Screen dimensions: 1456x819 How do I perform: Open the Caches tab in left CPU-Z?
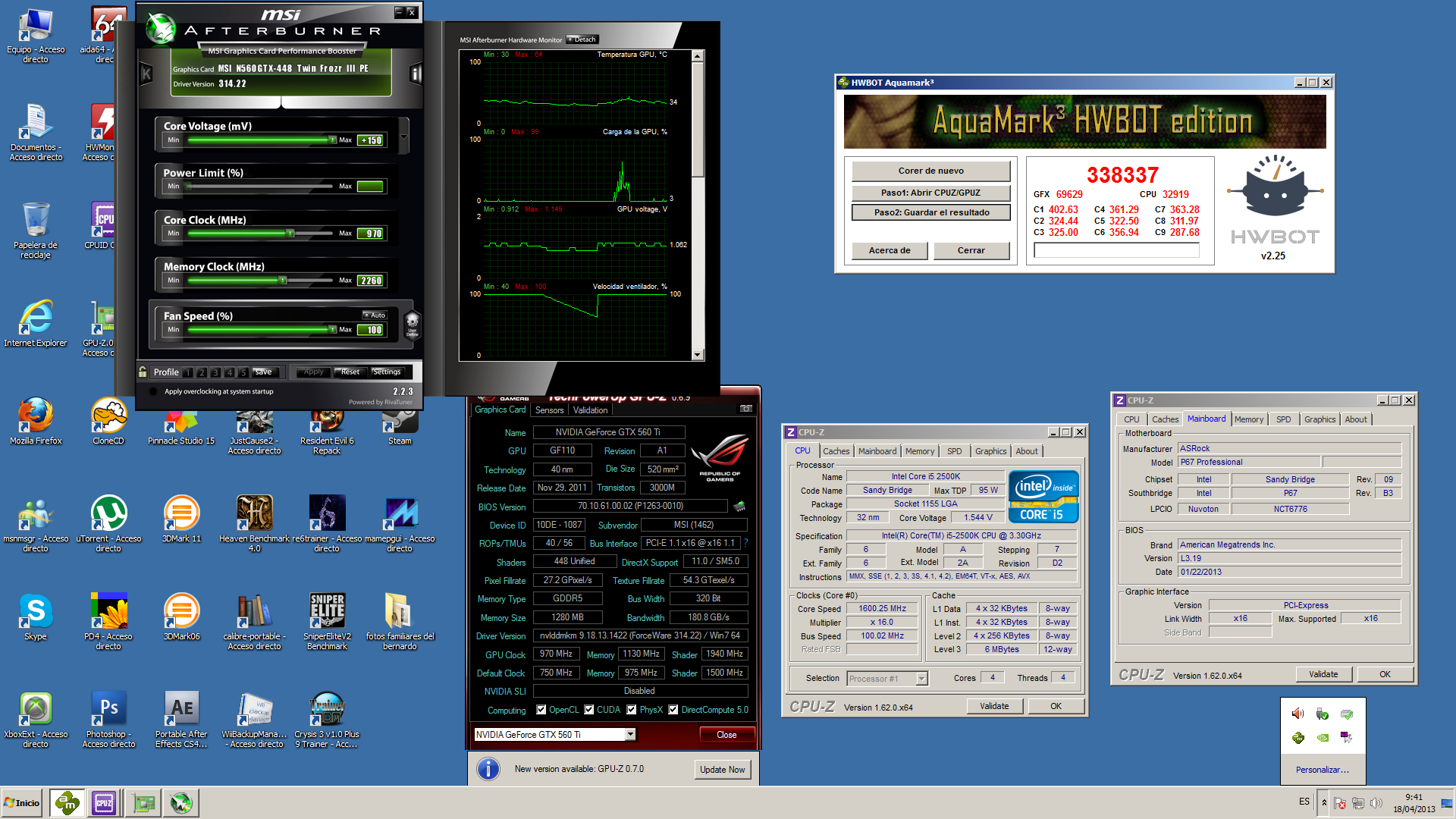(836, 451)
